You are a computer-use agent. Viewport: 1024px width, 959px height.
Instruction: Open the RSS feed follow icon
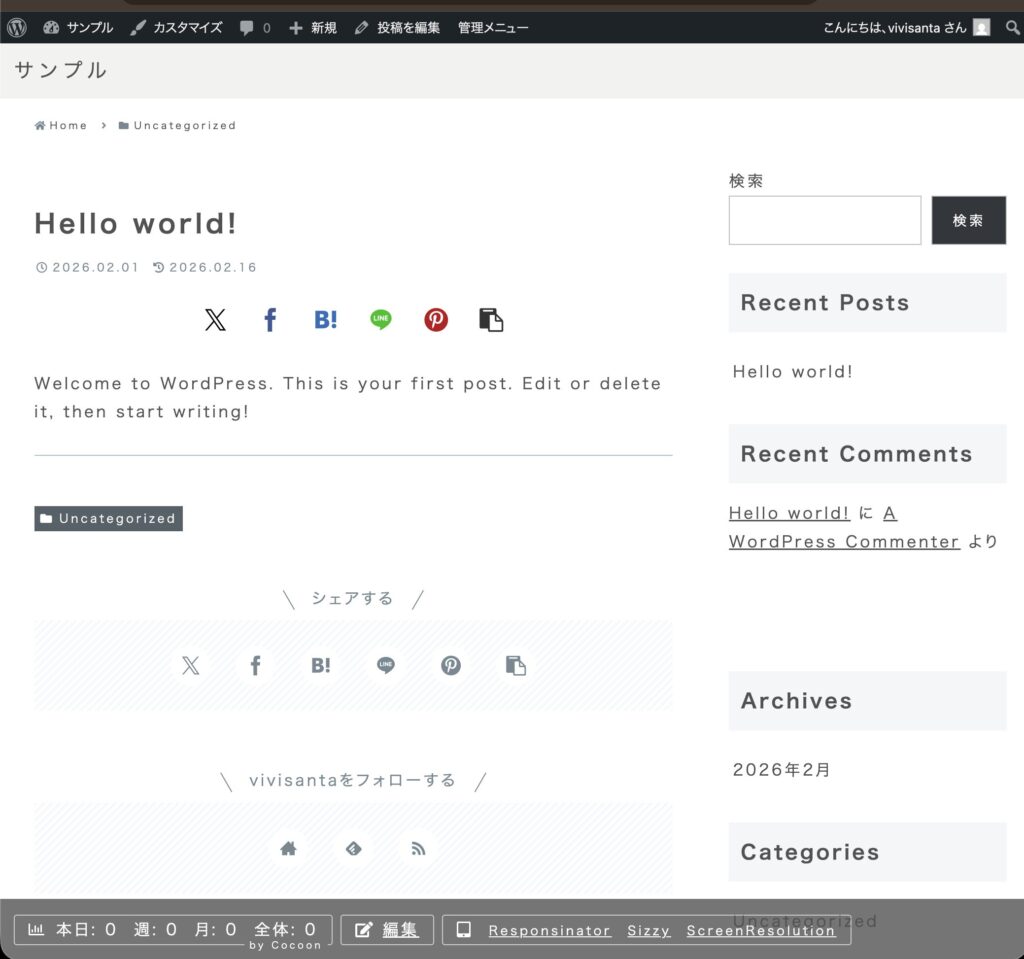pyautogui.click(x=418, y=849)
